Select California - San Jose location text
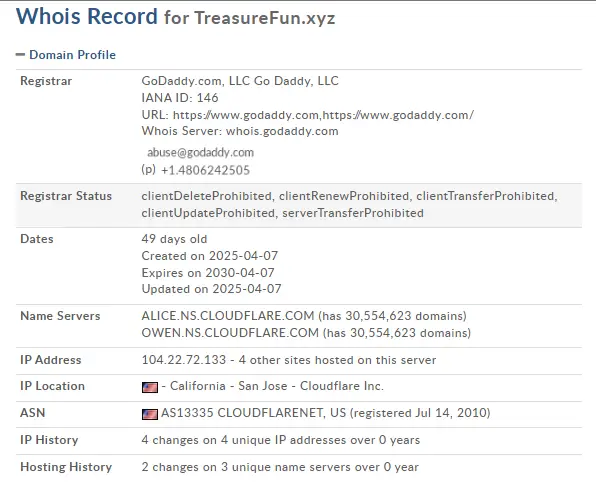Screen dimensions: 596x487 point(228,386)
